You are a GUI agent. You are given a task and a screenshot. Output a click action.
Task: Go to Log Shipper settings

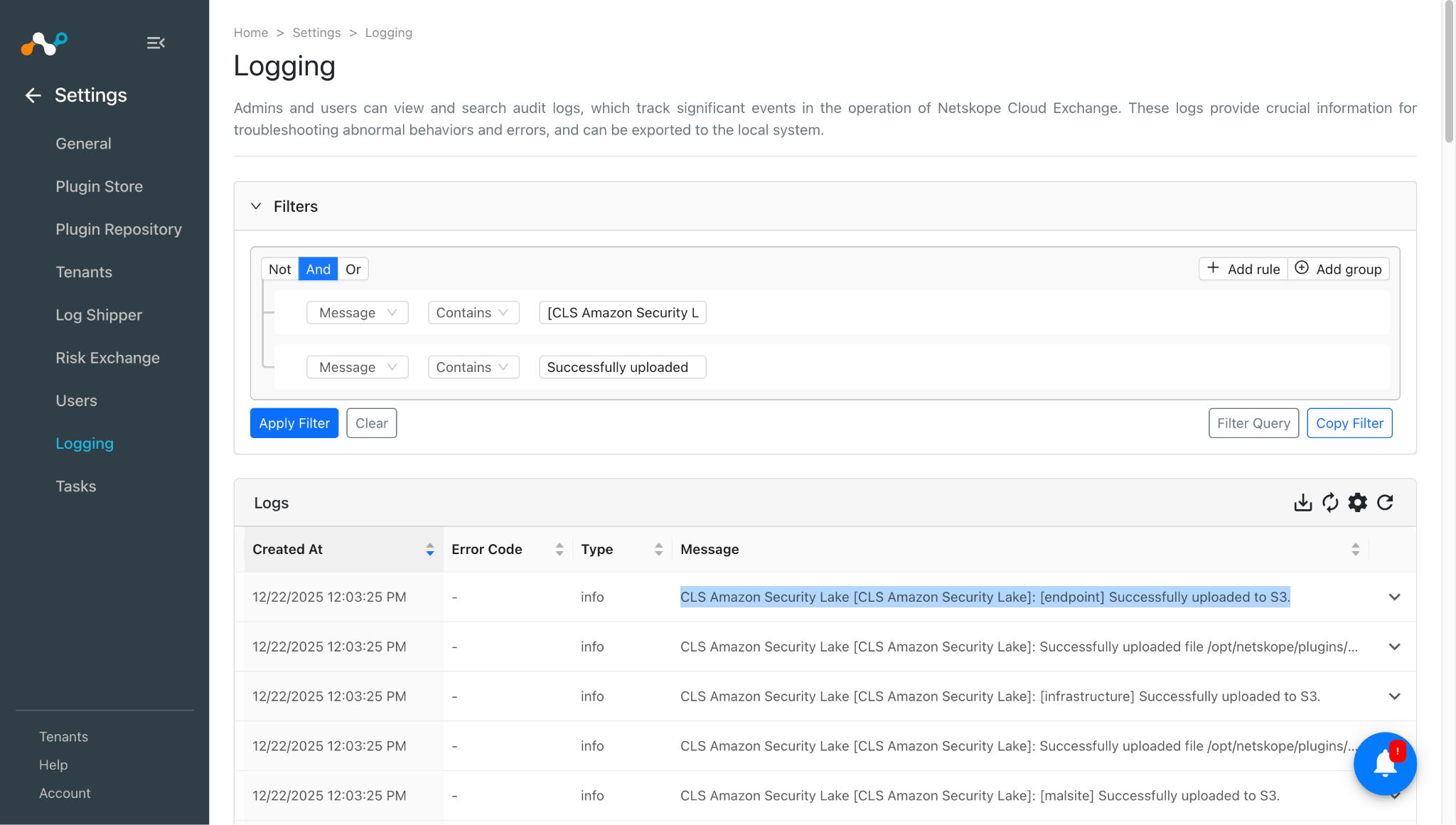[x=99, y=315]
